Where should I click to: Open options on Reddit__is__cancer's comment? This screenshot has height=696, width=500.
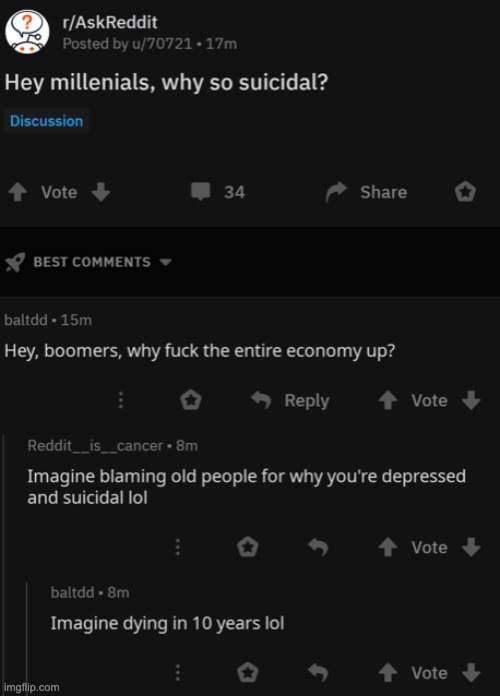[x=178, y=547]
